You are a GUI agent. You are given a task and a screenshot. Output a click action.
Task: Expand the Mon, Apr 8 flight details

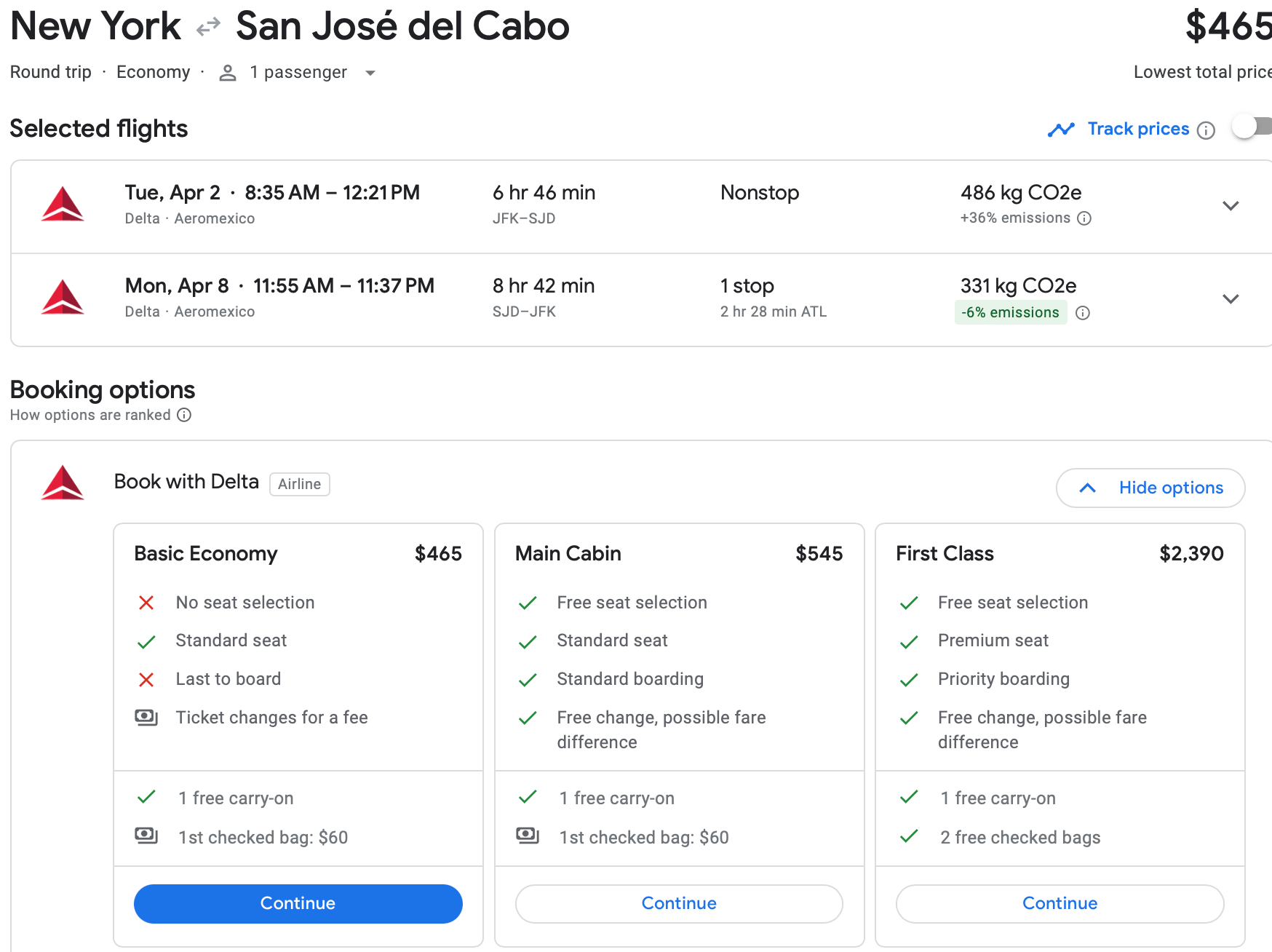click(1231, 299)
